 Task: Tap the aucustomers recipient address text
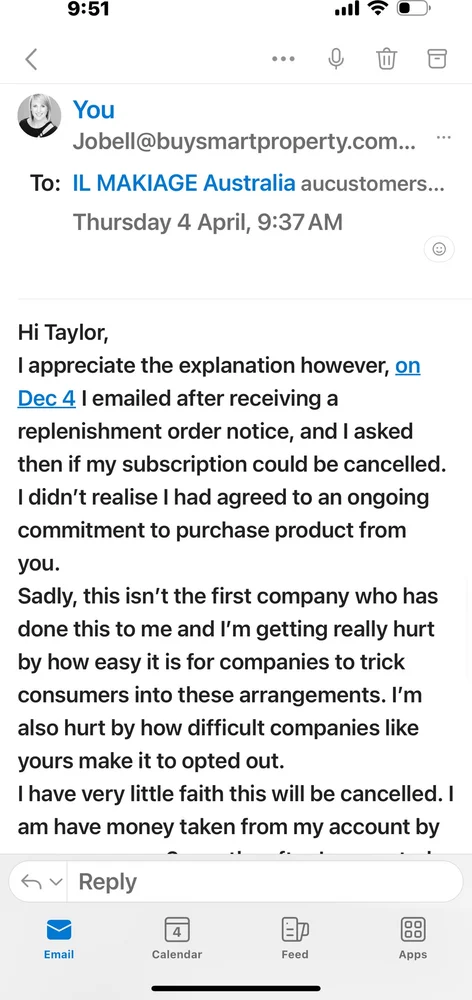click(372, 184)
